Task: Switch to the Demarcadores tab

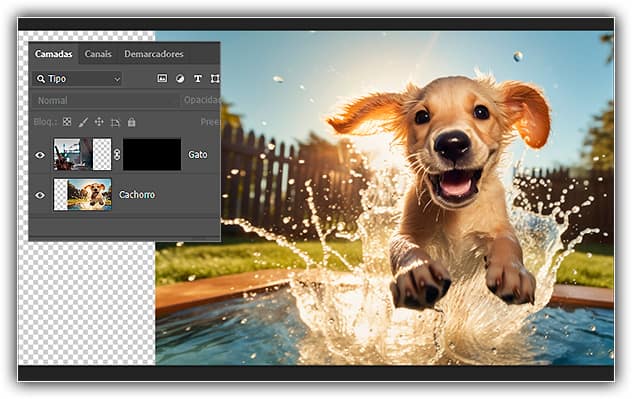Action: pos(154,54)
